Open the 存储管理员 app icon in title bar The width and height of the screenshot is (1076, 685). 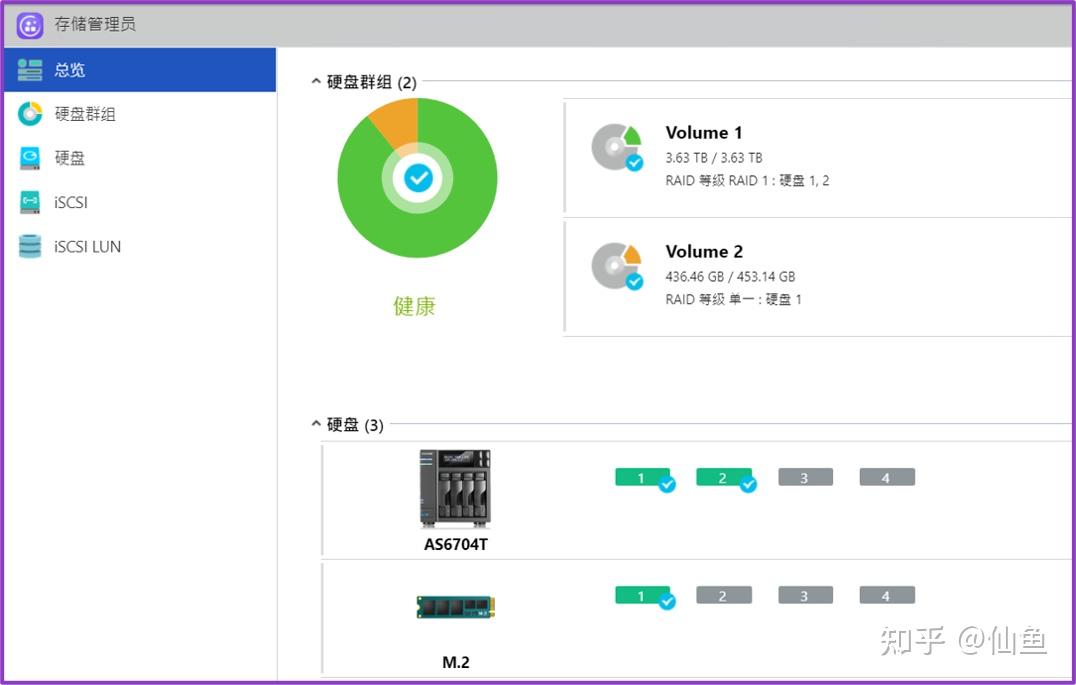tap(30, 22)
